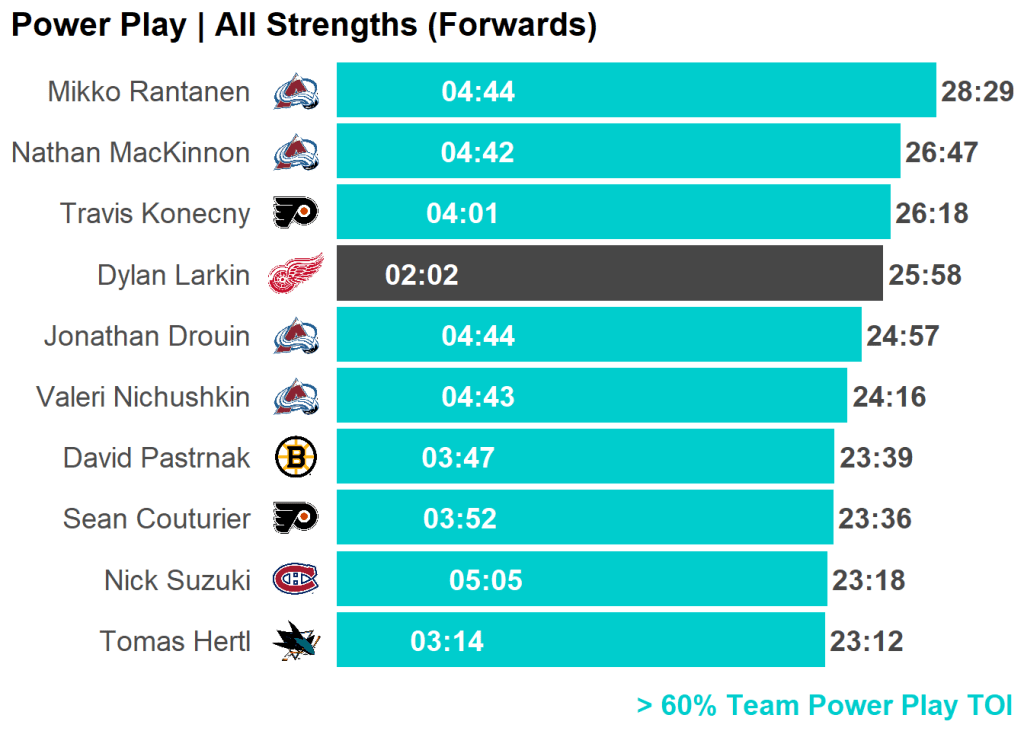Click the 28:29 total time value
Screen dimensions: 1024x731
tap(977, 92)
